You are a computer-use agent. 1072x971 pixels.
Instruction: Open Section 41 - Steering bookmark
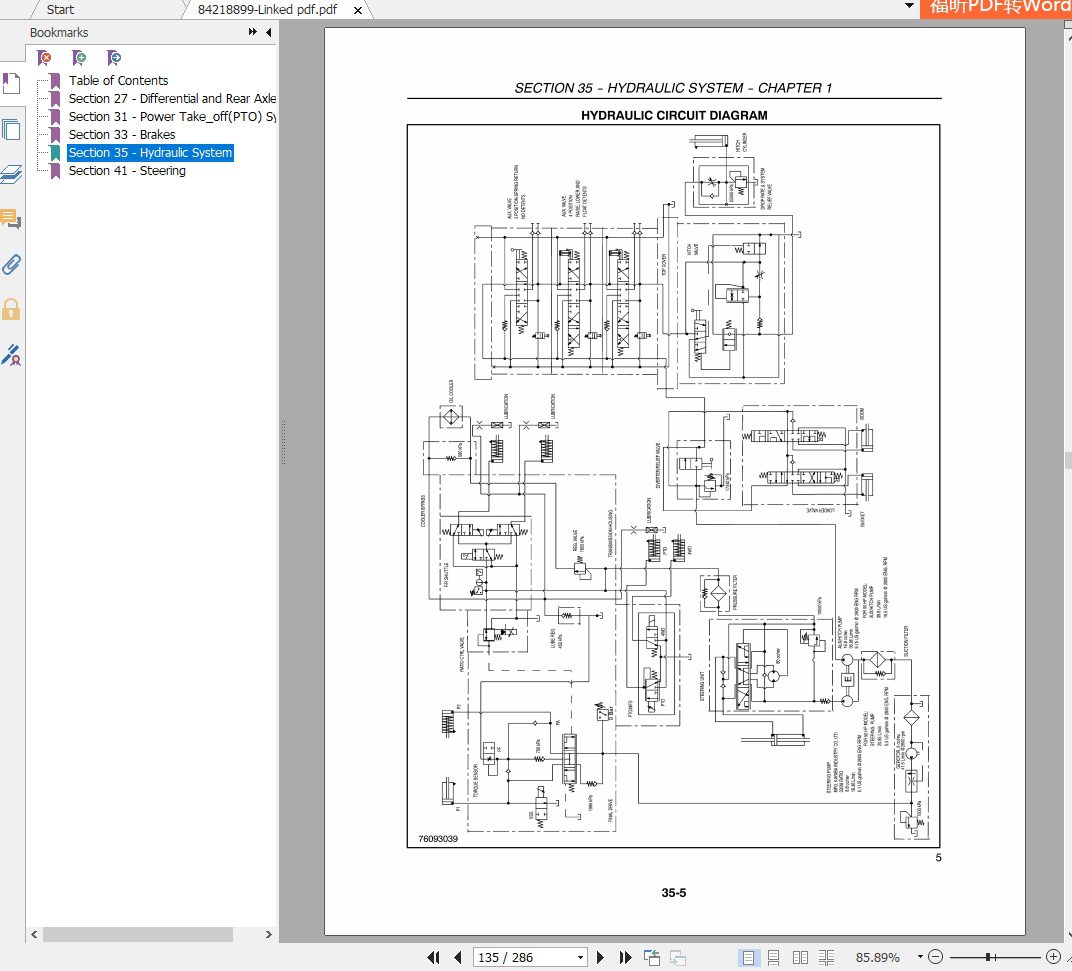(x=127, y=171)
